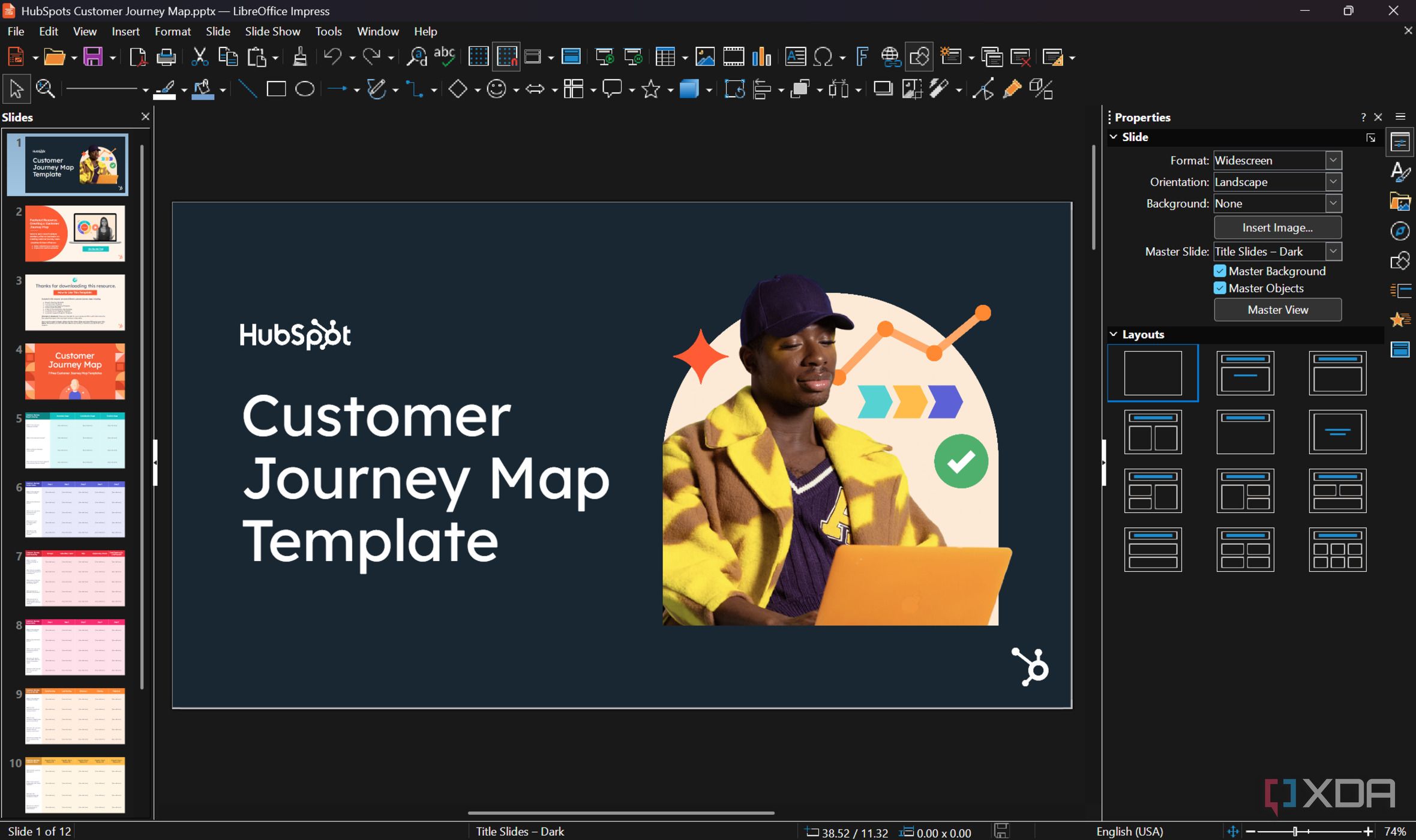Toggle the Display Grid icon
Image resolution: width=1416 pixels, height=840 pixels.
[x=478, y=57]
